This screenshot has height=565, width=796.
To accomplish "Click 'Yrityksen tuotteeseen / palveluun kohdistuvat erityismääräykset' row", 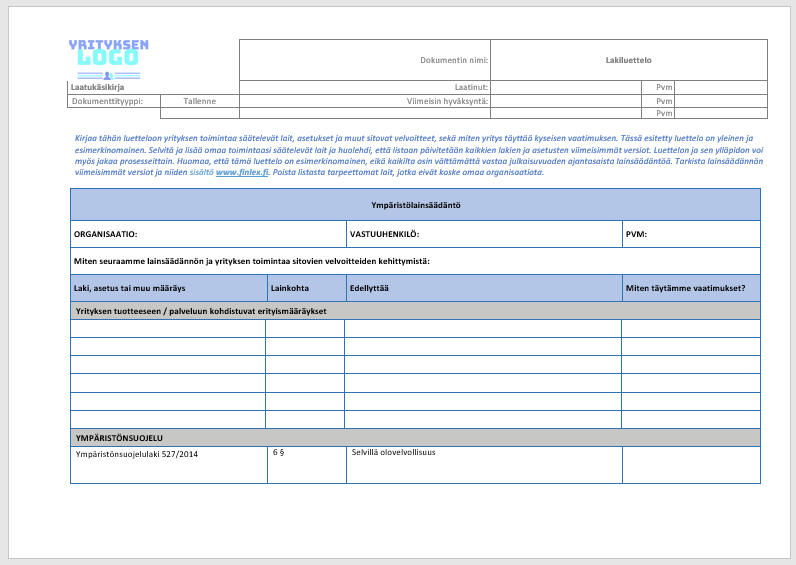I will coord(415,311).
